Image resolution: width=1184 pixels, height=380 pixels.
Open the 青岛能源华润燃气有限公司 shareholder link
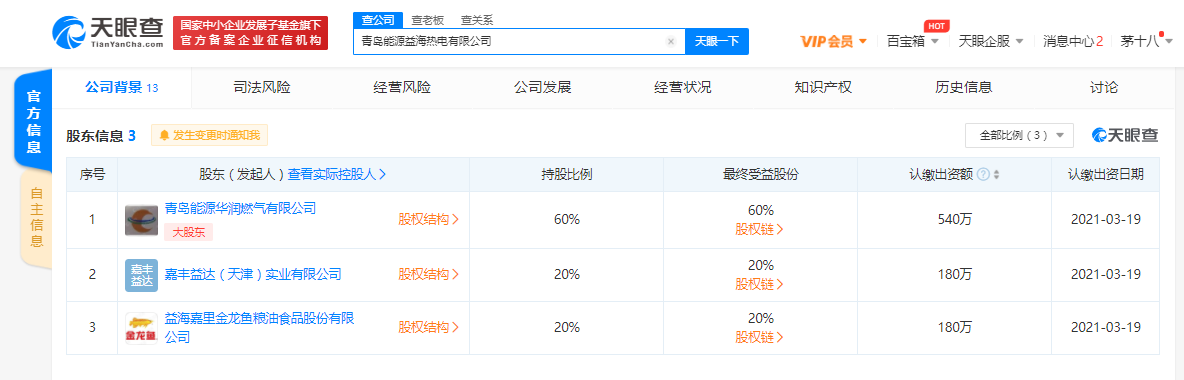(240, 209)
